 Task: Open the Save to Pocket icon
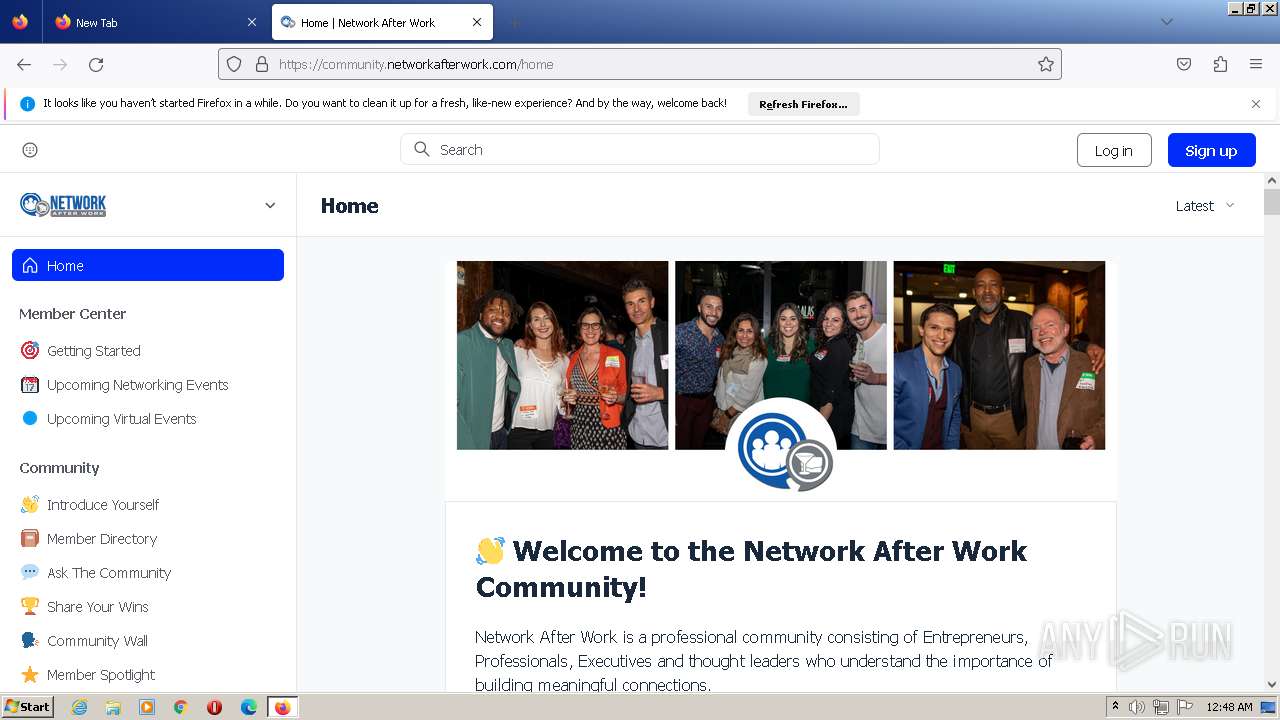click(1184, 64)
